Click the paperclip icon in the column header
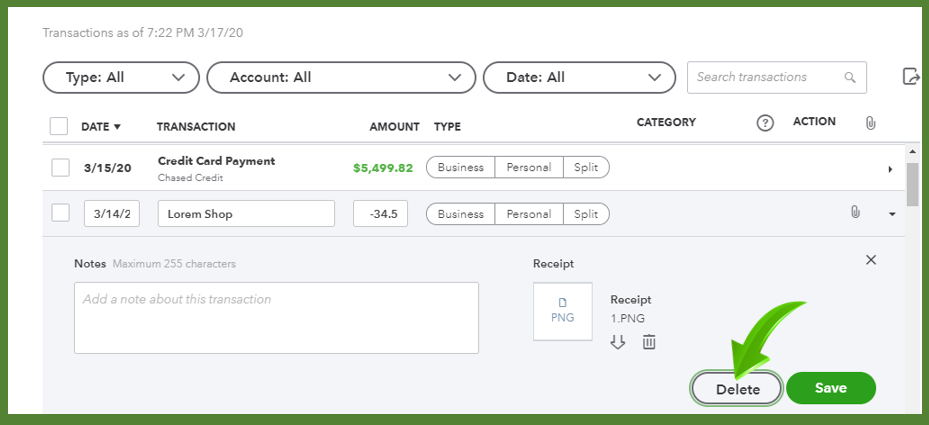929x425 pixels. (870, 123)
